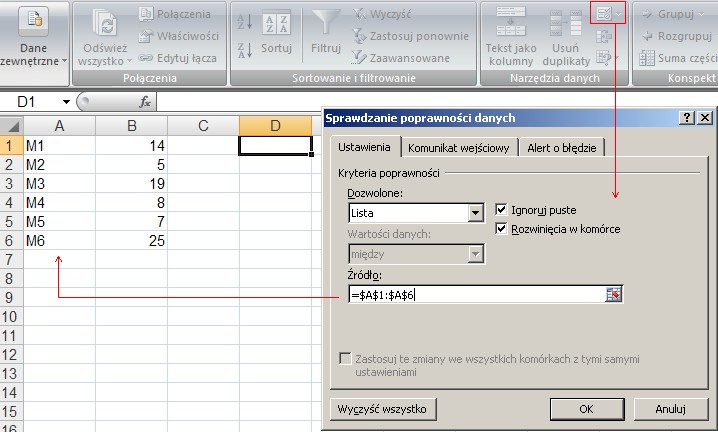Viewport: 718px width, 432px height.
Task: Uncheck the Ignoruj puste checkbox
Action: [x=502, y=210]
